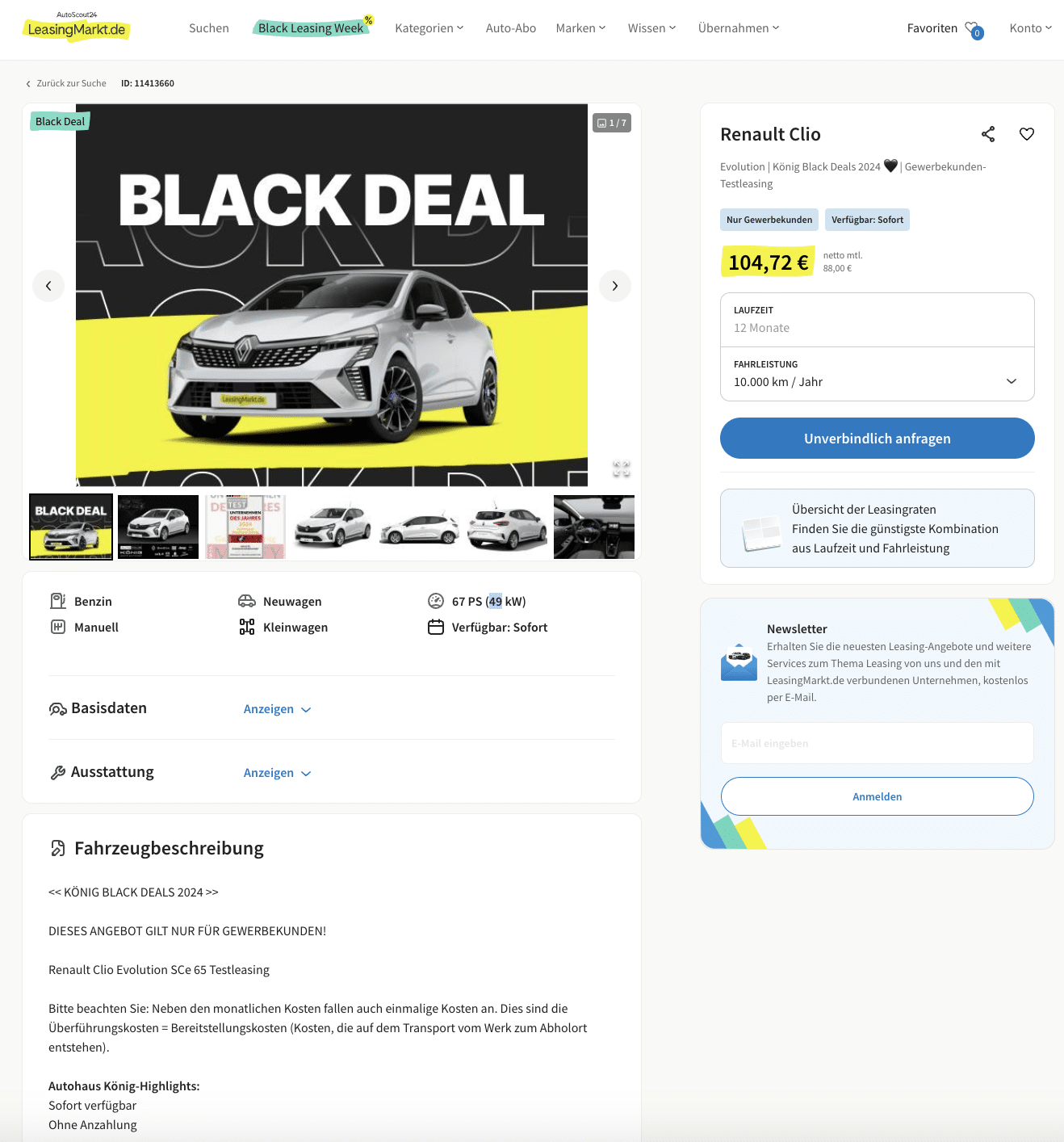Click the 1/7 image counter badge
Image resolution: width=1064 pixels, height=1142 pixels.
612,123
